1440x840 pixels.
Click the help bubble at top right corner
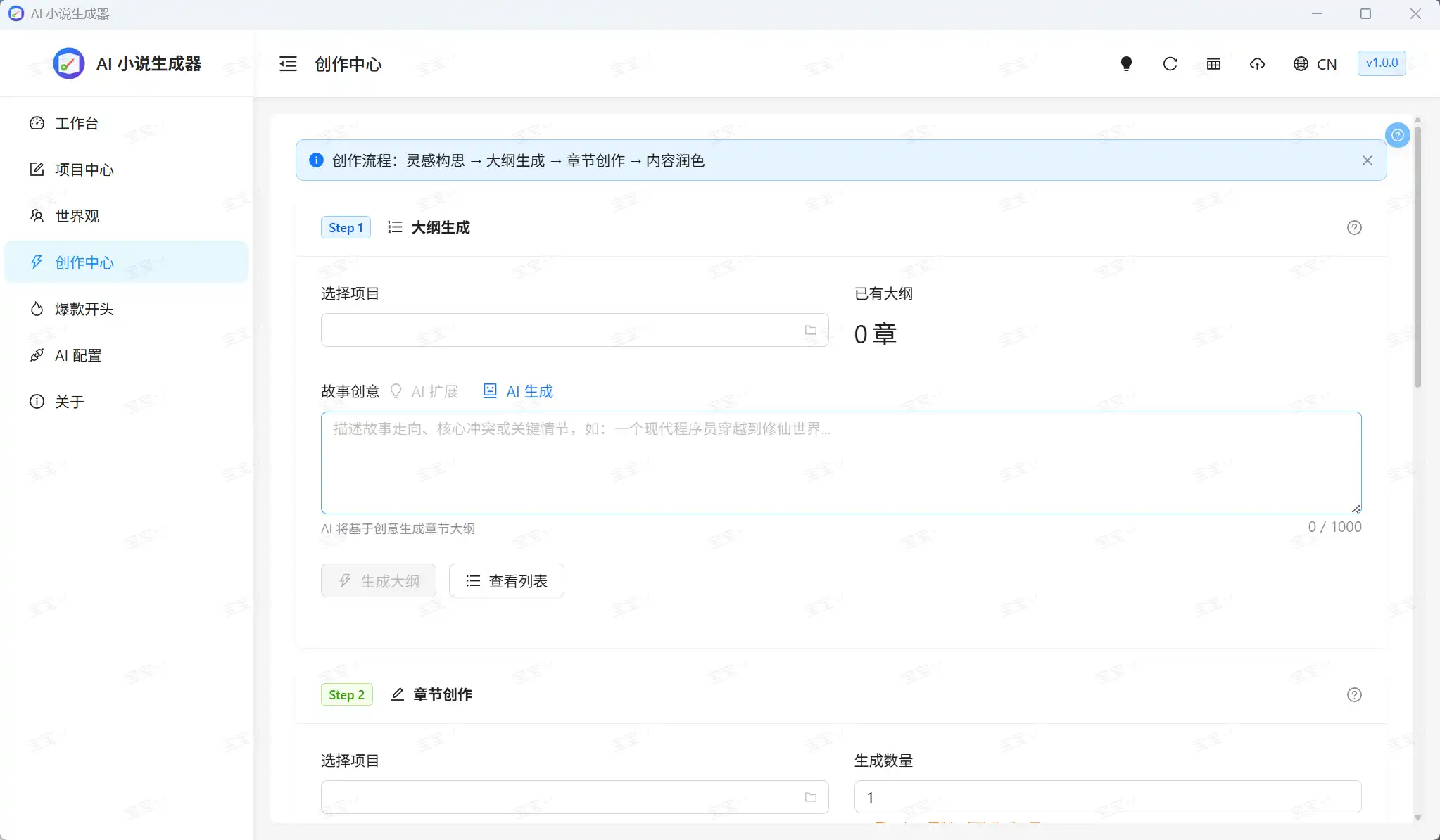click(1398, 135)
